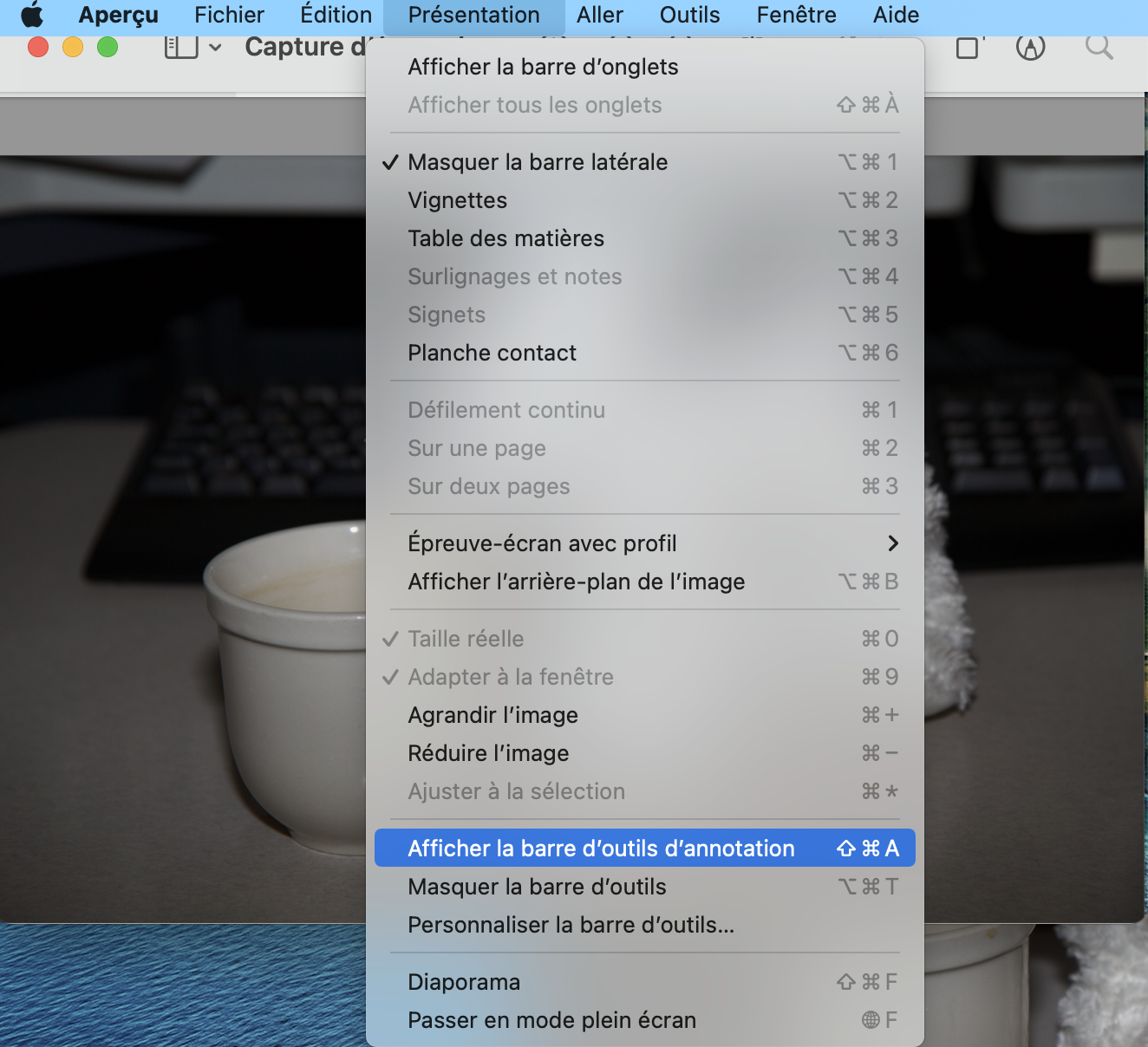Open the Apple menu
Viewport: 1148px width, 1047px height.
click(32, 15)
